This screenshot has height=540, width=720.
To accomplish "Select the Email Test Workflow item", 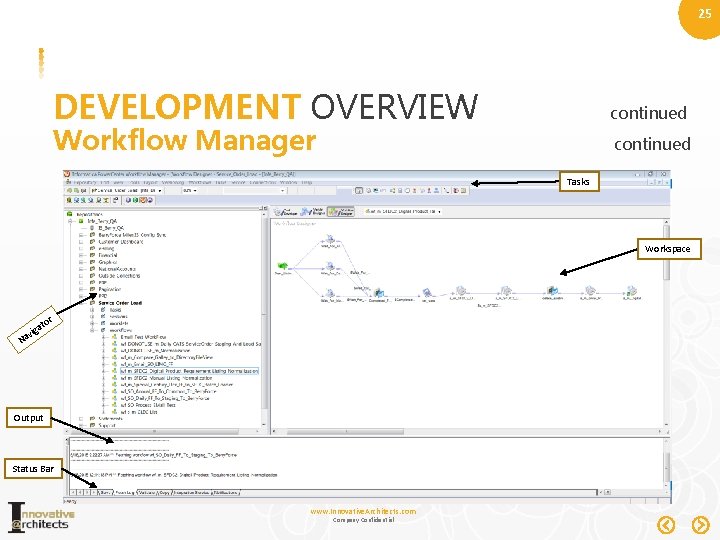I will click(143, 337).
